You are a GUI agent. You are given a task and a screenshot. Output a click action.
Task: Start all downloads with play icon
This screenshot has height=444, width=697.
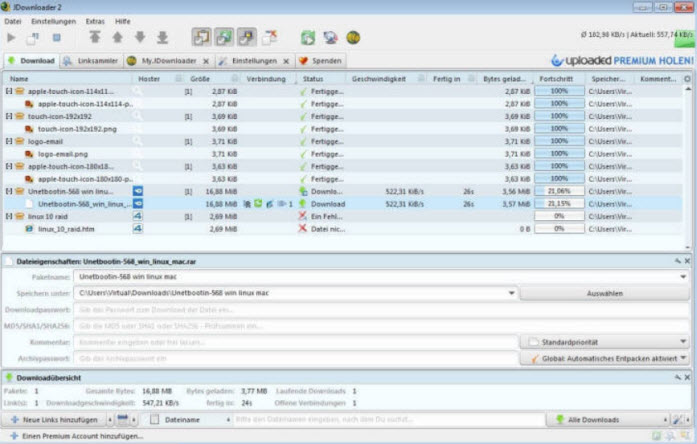click(11, 38)
